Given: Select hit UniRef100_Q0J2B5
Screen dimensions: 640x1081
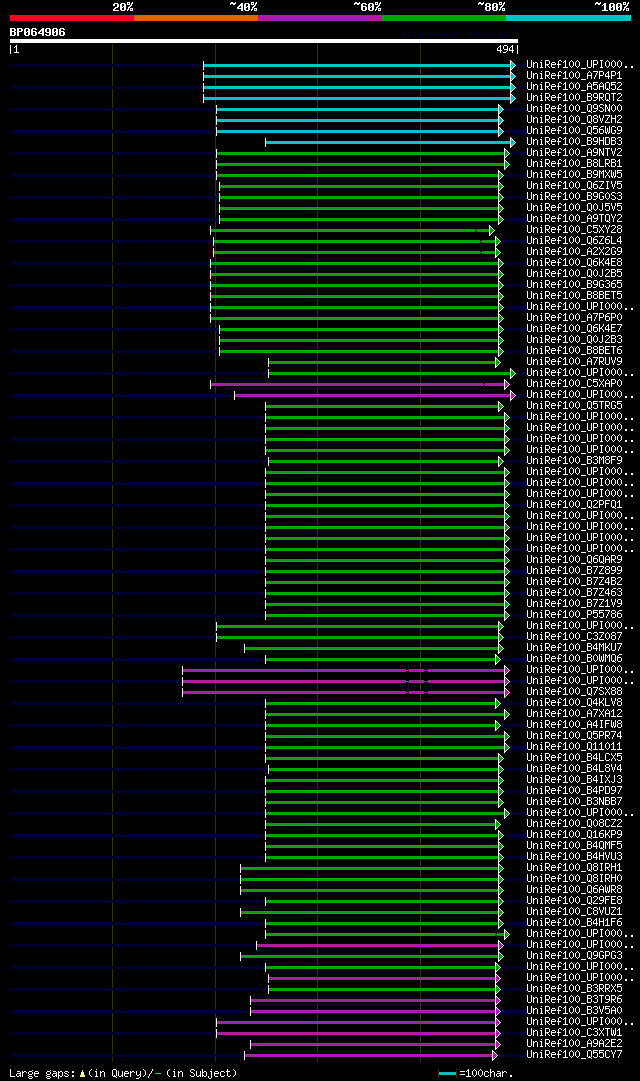Looking at the screenshot, I should pyautogui.click(x=574, y=274).
